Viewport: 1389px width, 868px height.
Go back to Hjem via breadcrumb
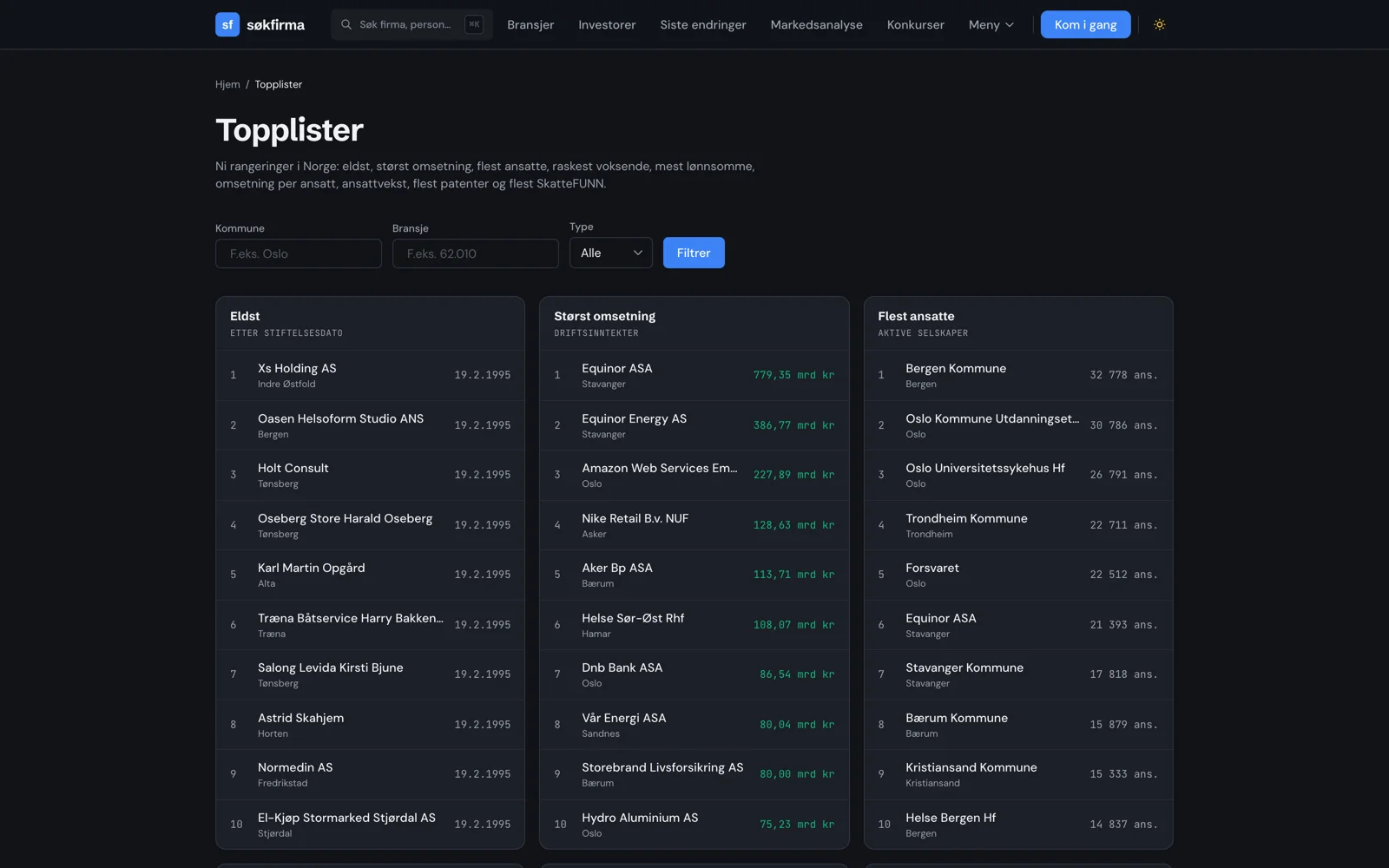click(x=227, y=84)
